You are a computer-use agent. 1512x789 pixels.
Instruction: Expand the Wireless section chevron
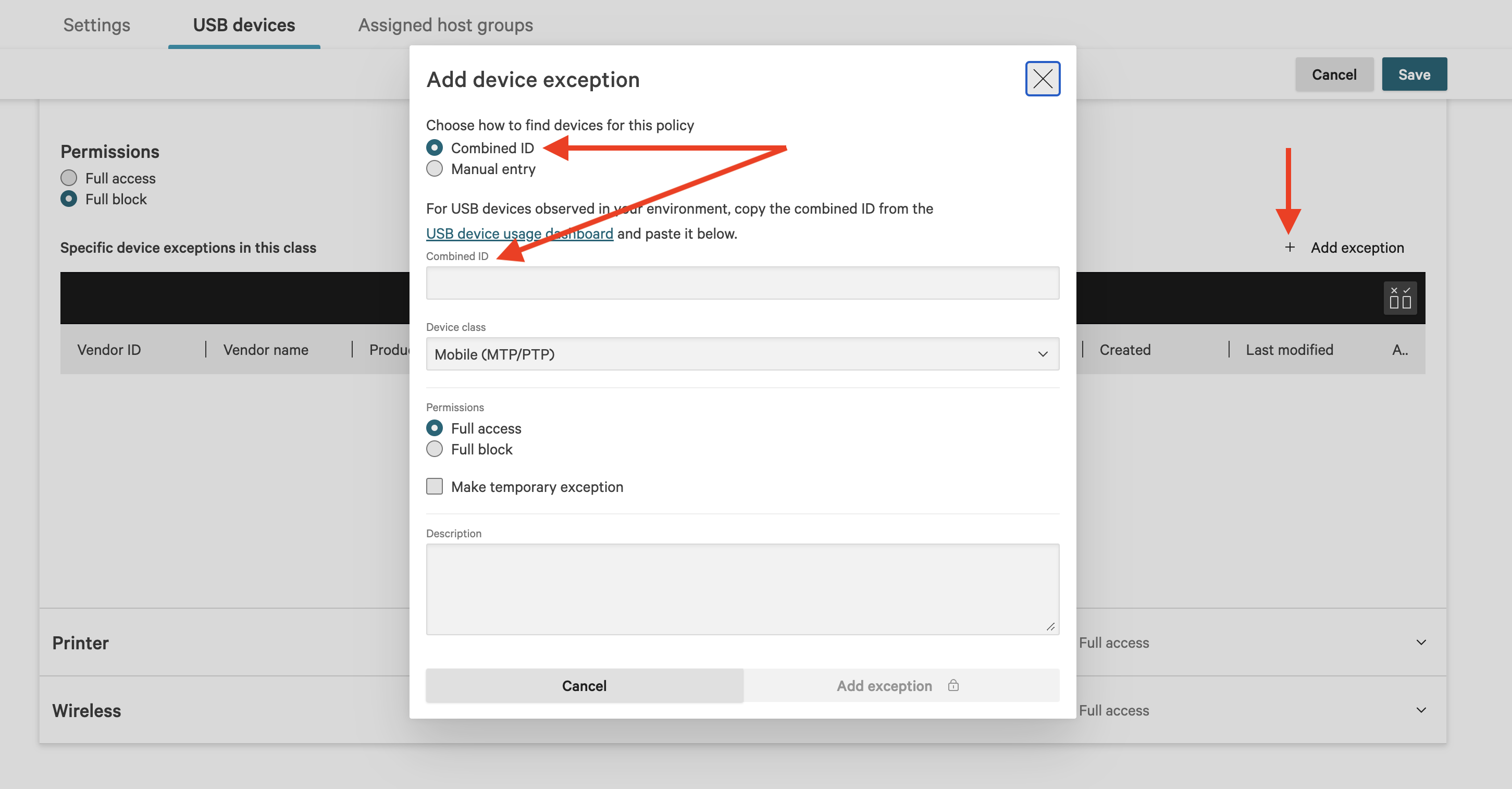tap(1420, 710)
